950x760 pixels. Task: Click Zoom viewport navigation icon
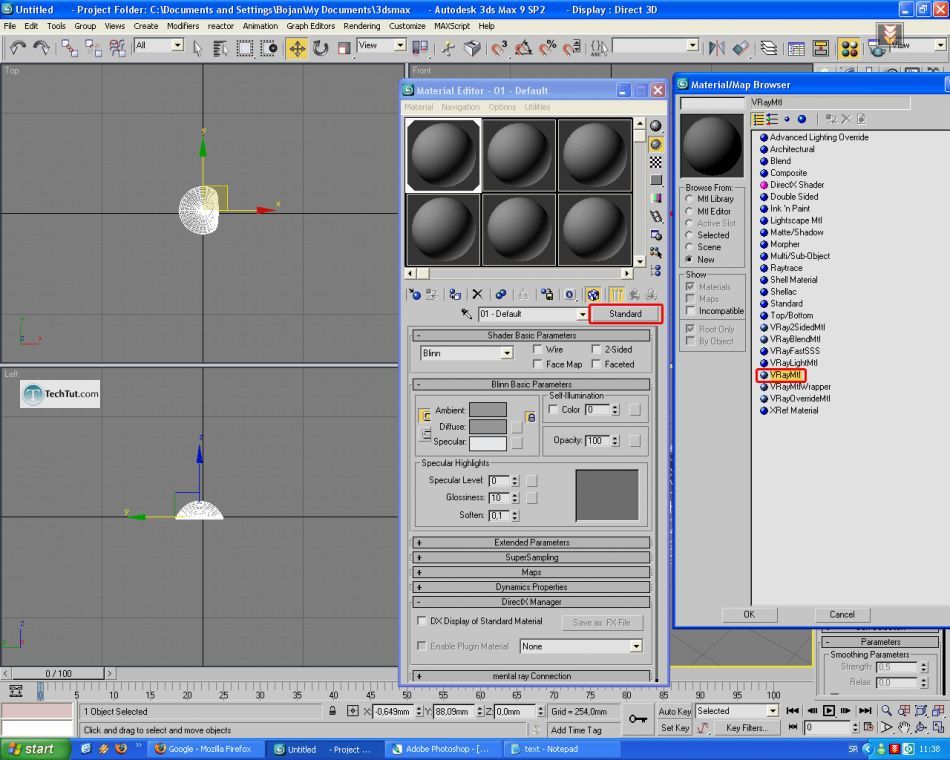(886, 710)
